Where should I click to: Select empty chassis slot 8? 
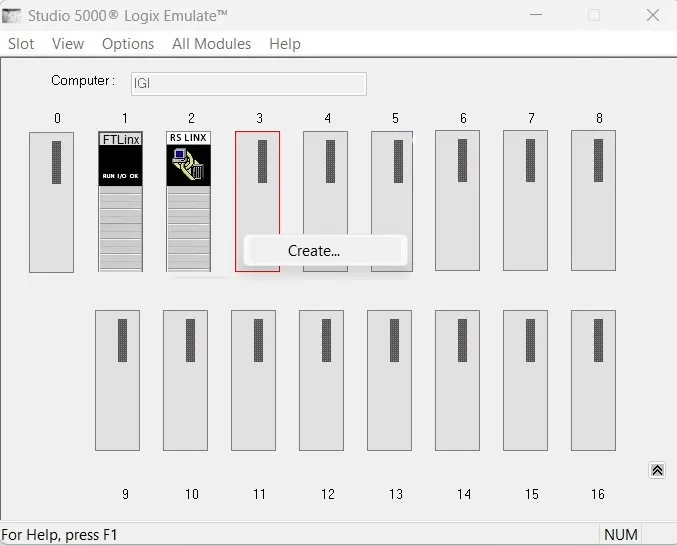coord(594,201)
